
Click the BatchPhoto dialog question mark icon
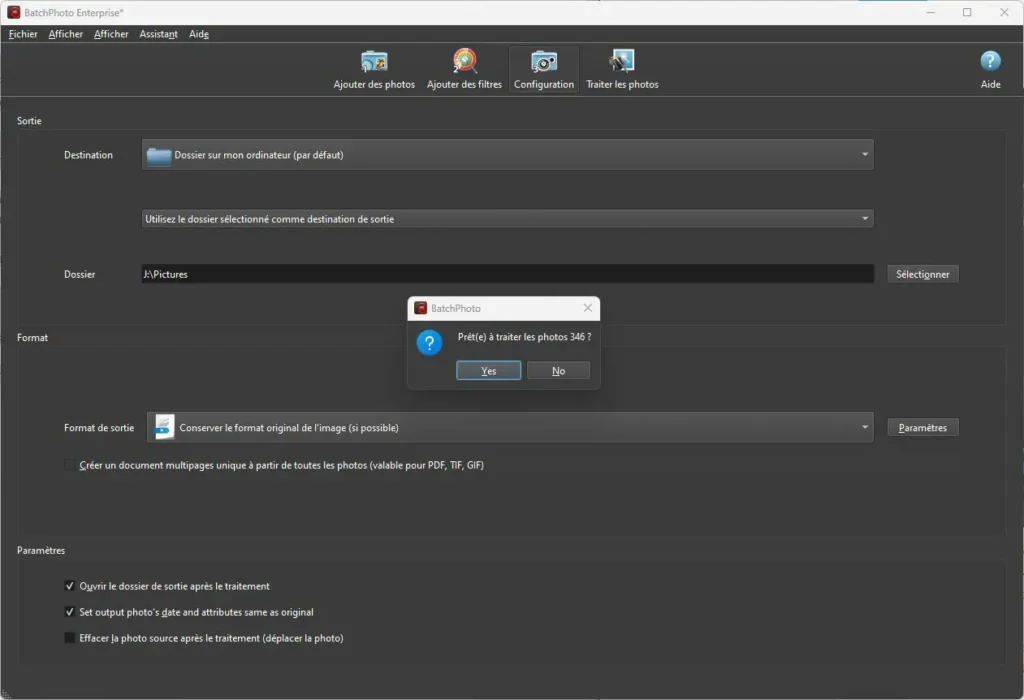pyautogui.click(x=429, y=343)
